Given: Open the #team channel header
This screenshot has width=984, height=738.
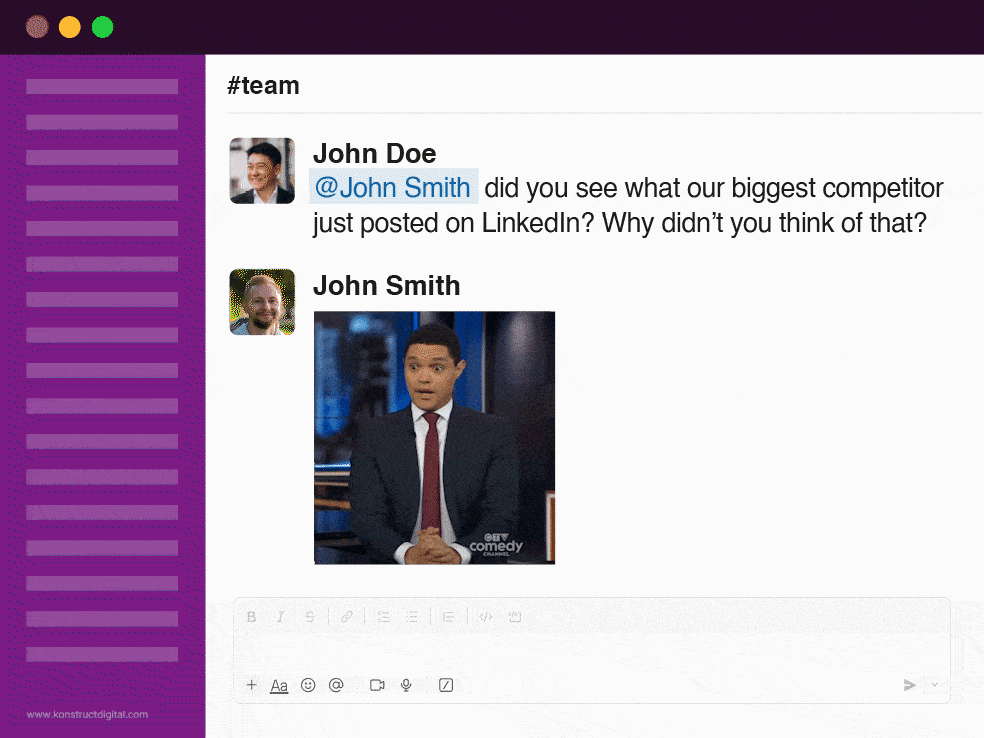Looking at the screenshot, I should click(264, 85).
